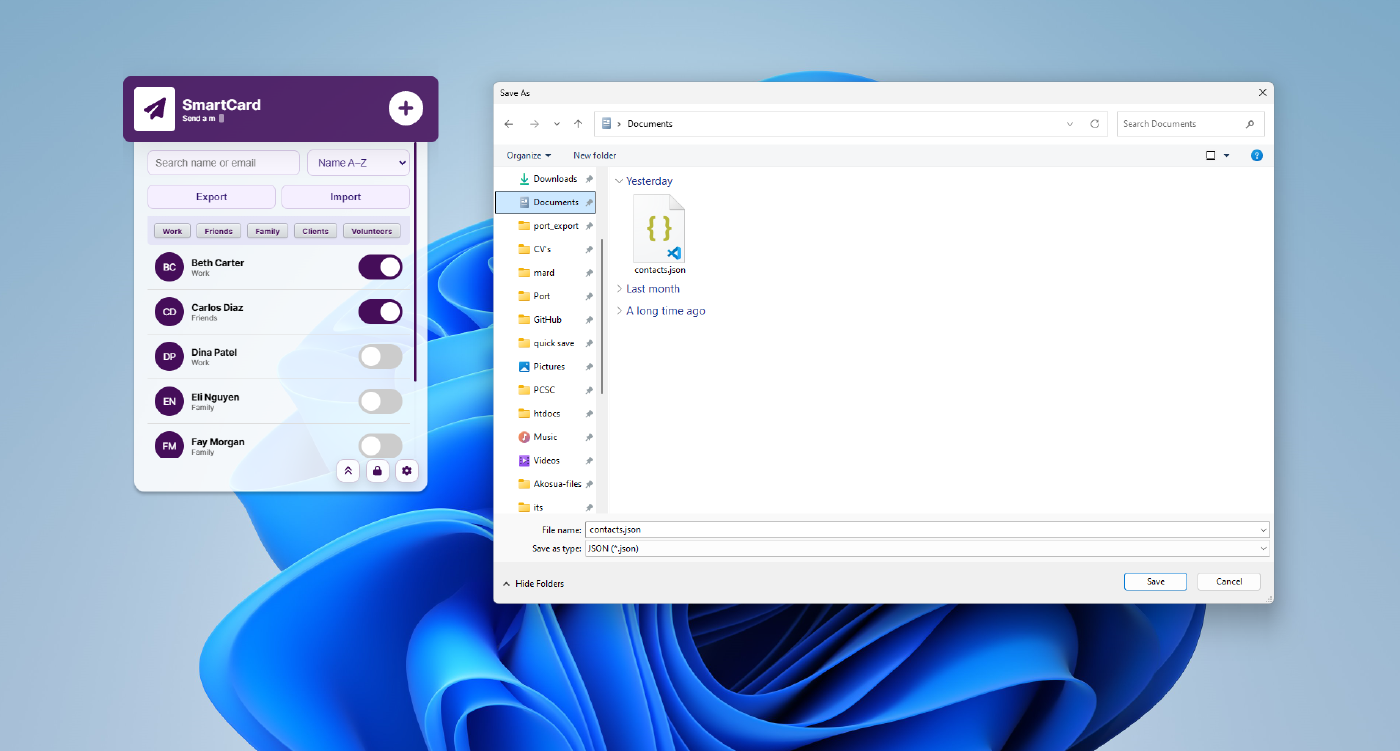This screenshot has width=1400, height=751.
Task: Click the Import button
Action: [345, 197]
